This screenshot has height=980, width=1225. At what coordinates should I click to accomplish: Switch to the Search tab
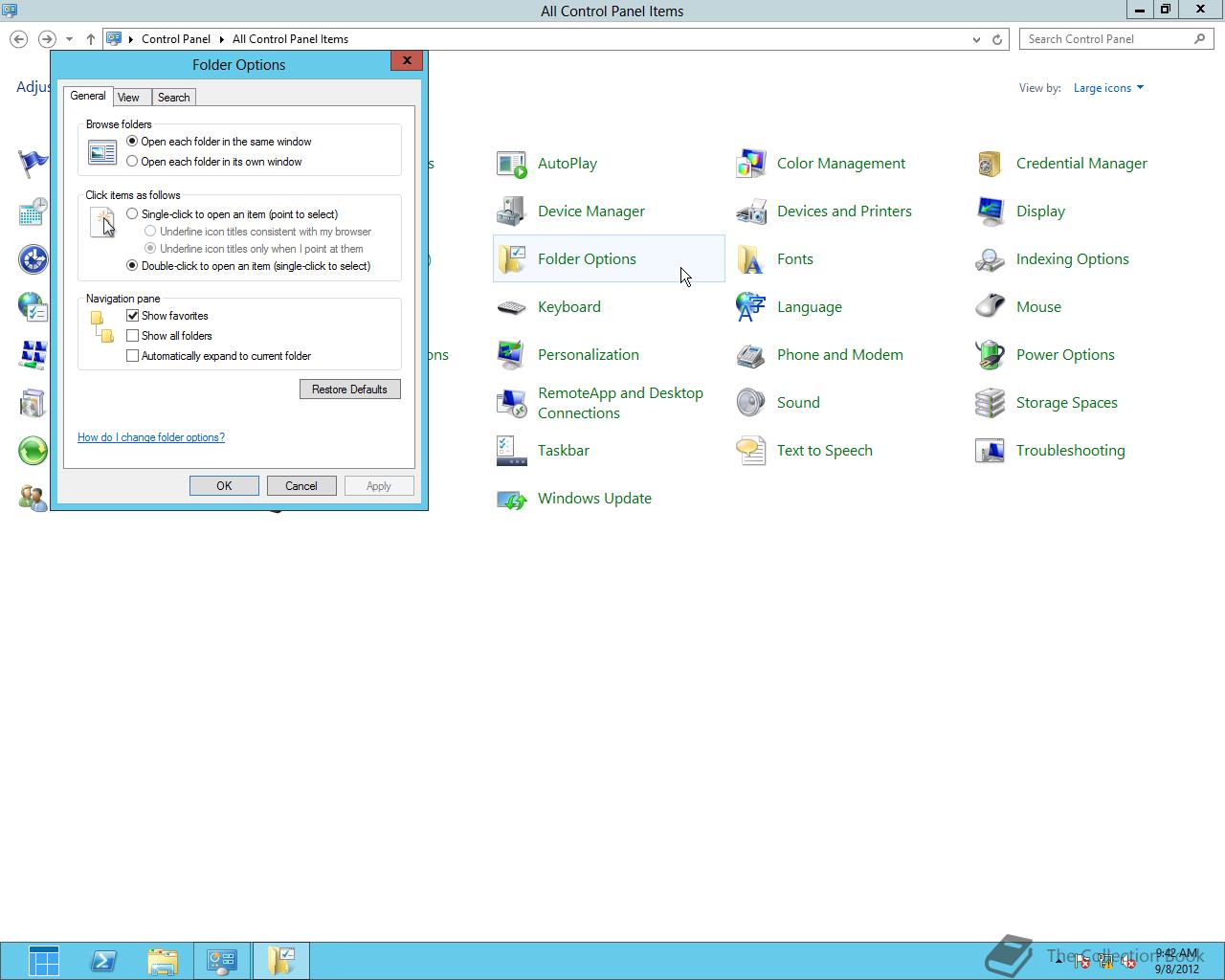tap(173, 98)
